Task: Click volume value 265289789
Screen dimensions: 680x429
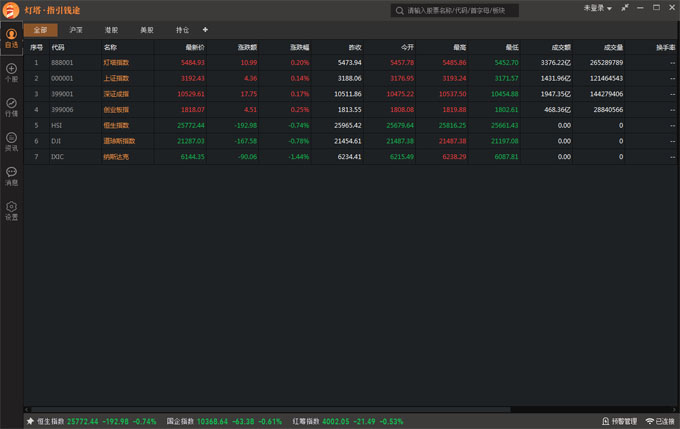Action: coord(606,62)
